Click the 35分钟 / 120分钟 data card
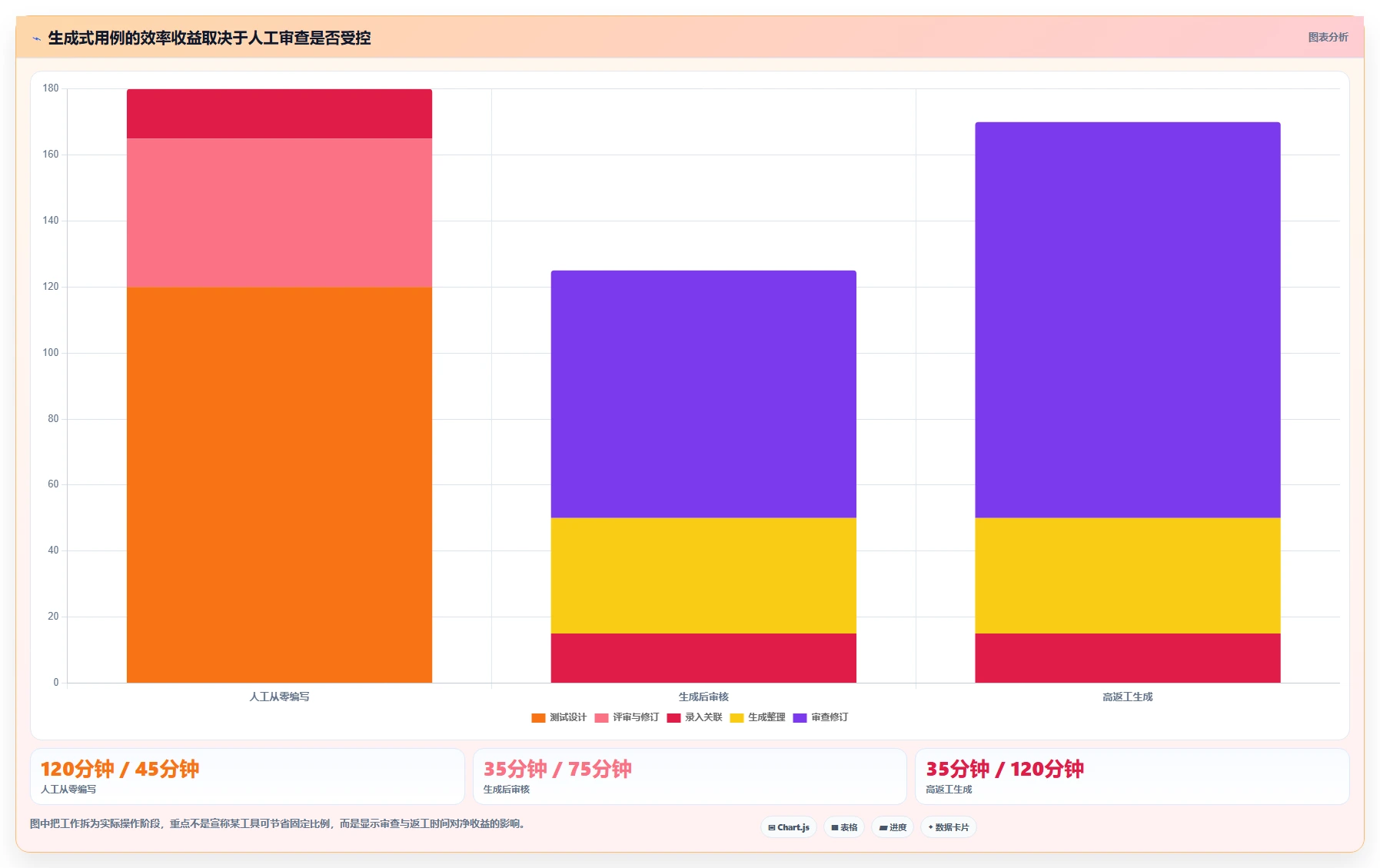Image resolution: width=1380 pixels, height=868 pixels. 1132,777
